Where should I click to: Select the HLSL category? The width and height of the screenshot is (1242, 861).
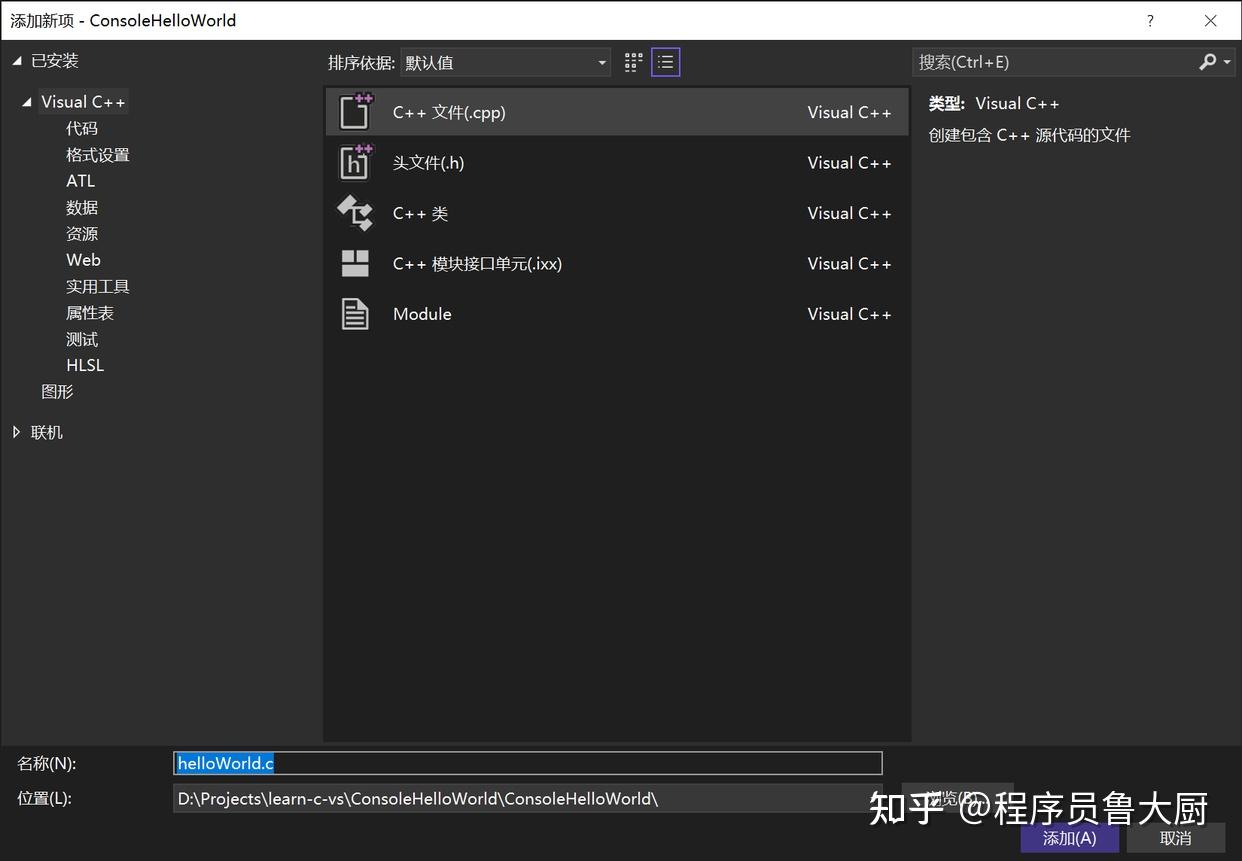pos(84,364)
